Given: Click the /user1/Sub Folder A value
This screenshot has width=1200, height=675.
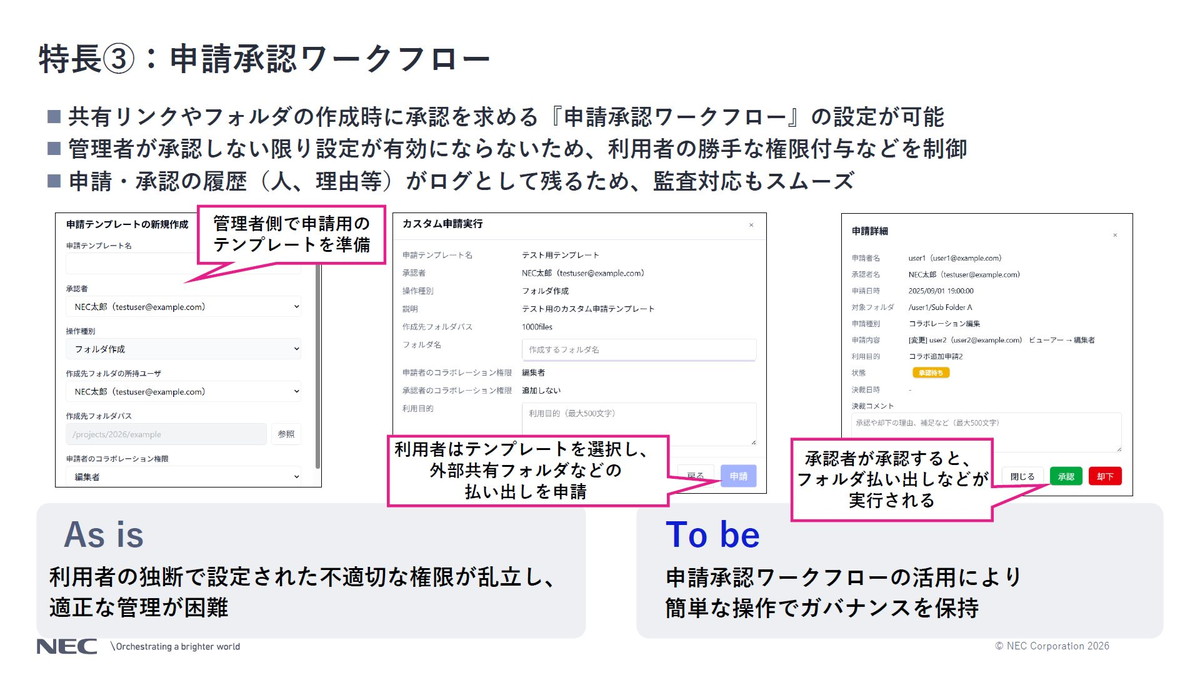Looking at the screenshot, I should [x=941, y=307].
